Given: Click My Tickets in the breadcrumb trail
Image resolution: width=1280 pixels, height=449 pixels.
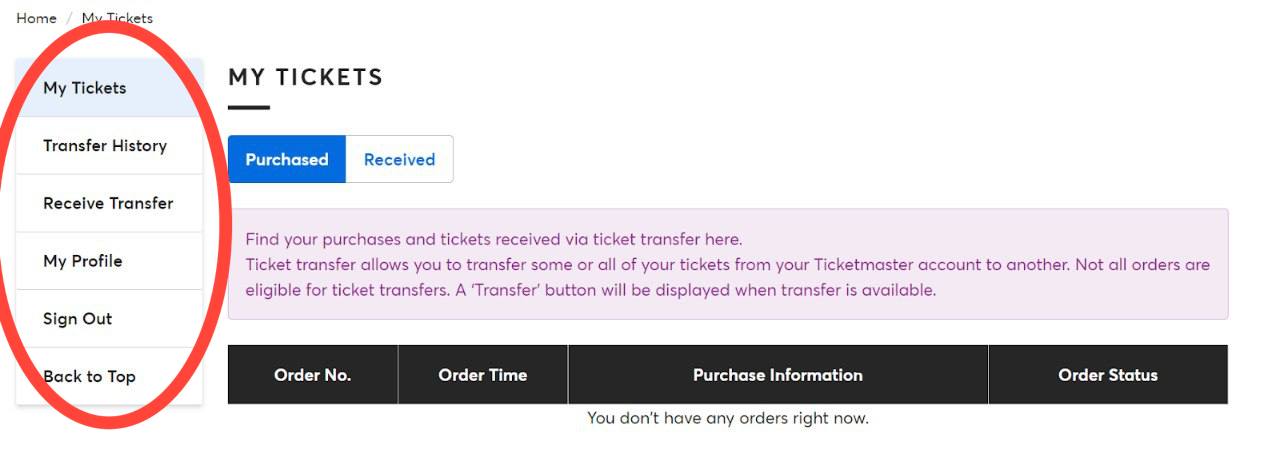Looking at the screenshot, I should pyautogui.click(x=117, y=18).
